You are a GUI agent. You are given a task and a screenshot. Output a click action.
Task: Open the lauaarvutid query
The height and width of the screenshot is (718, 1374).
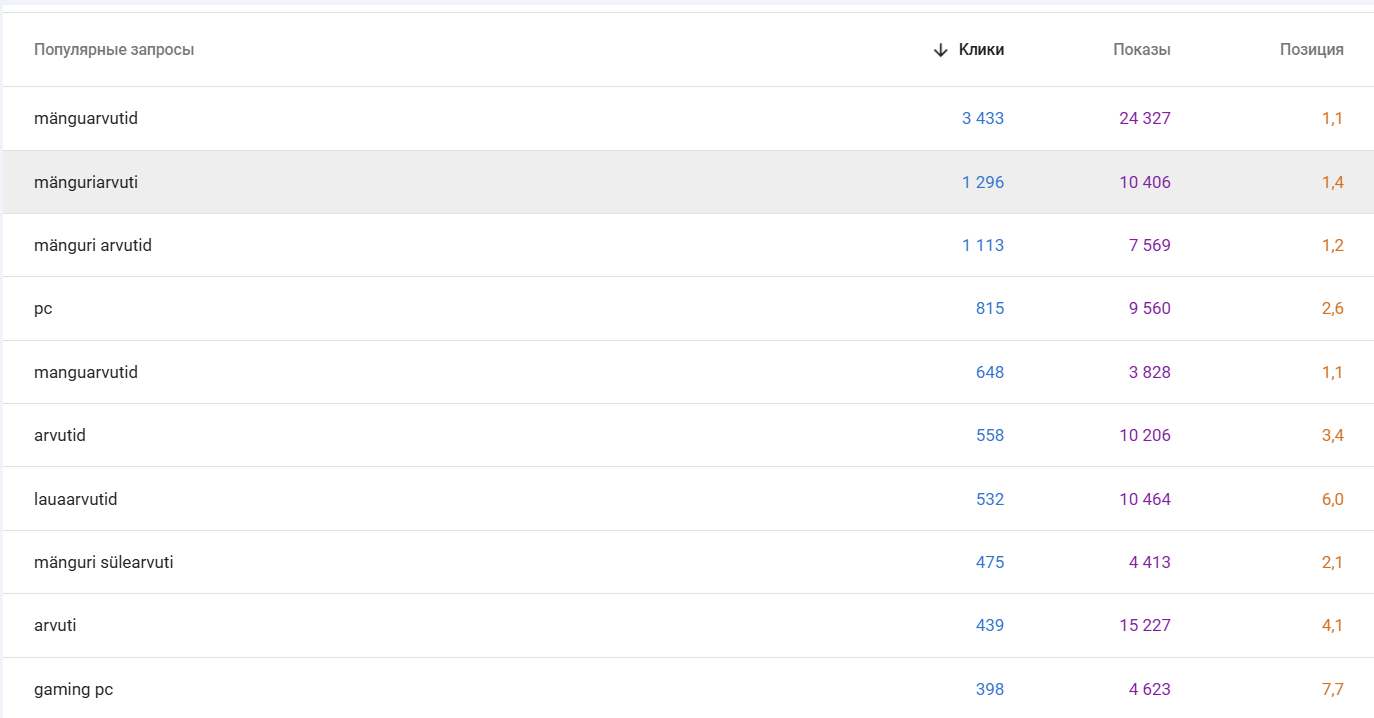(76, 499)
